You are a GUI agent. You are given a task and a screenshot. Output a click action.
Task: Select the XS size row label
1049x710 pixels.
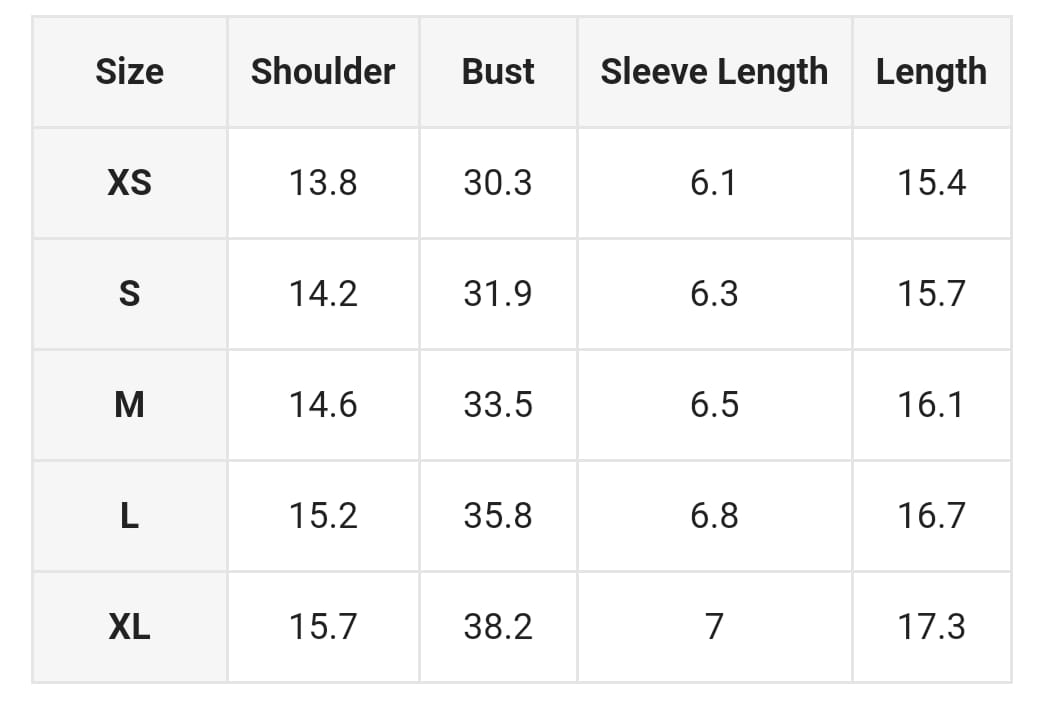[x=129, y=183]
